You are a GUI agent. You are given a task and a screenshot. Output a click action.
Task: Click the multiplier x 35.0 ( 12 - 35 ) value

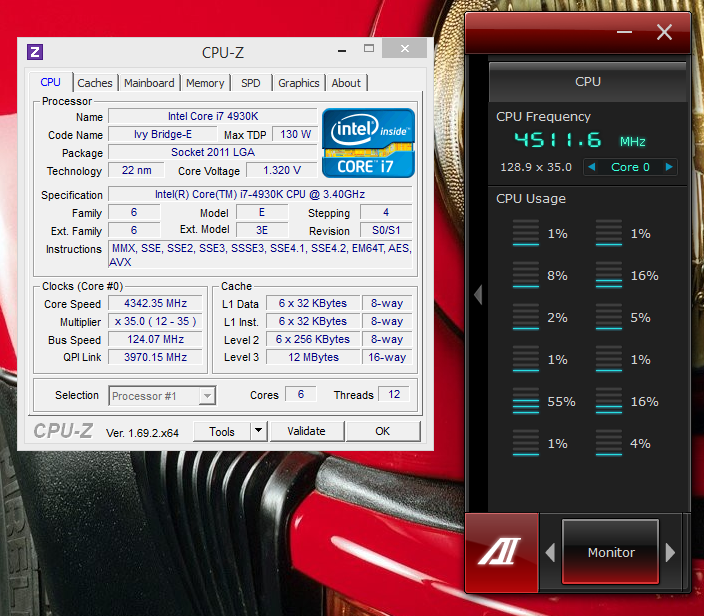click(155, 321)
